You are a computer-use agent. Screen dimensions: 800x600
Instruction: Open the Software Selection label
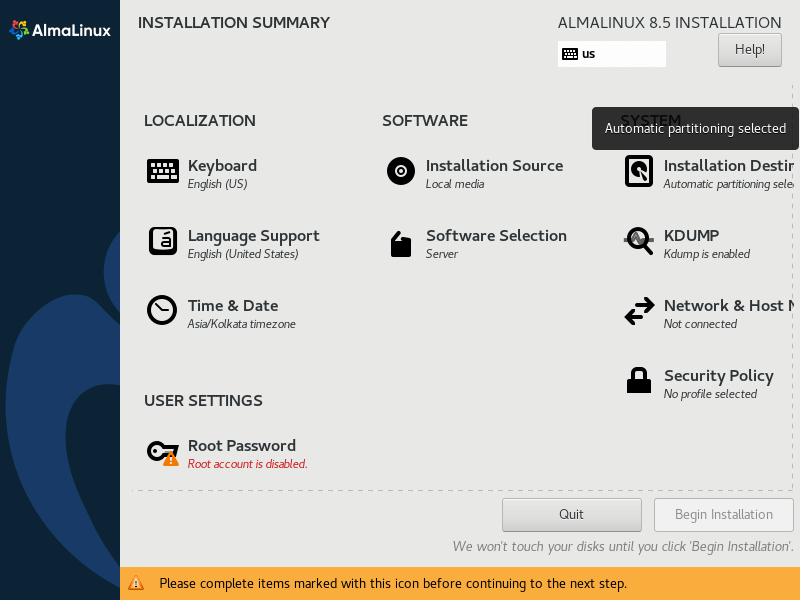496,236
